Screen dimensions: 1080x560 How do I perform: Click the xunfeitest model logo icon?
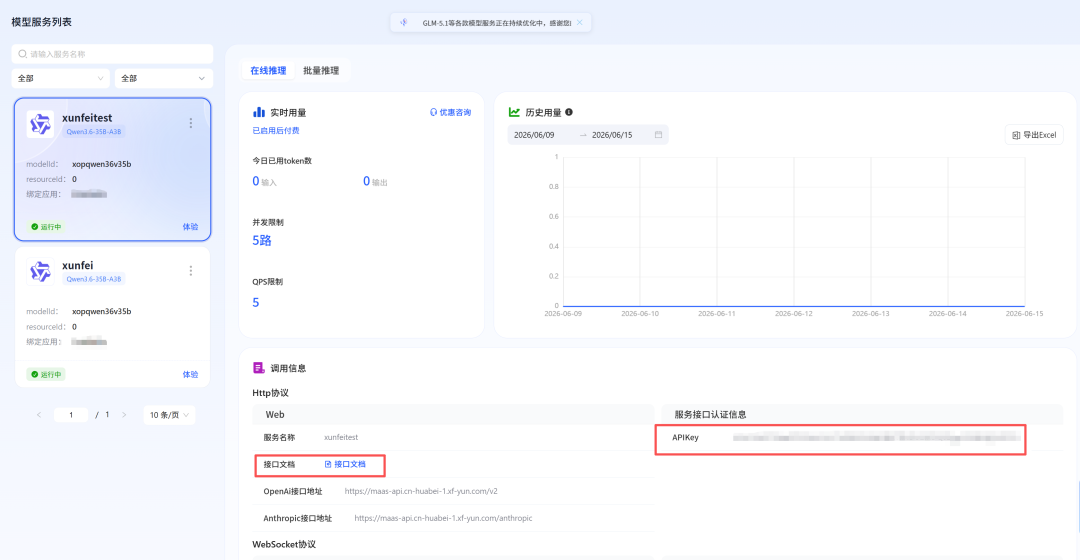pyautogui.click(x=40, y=124)
